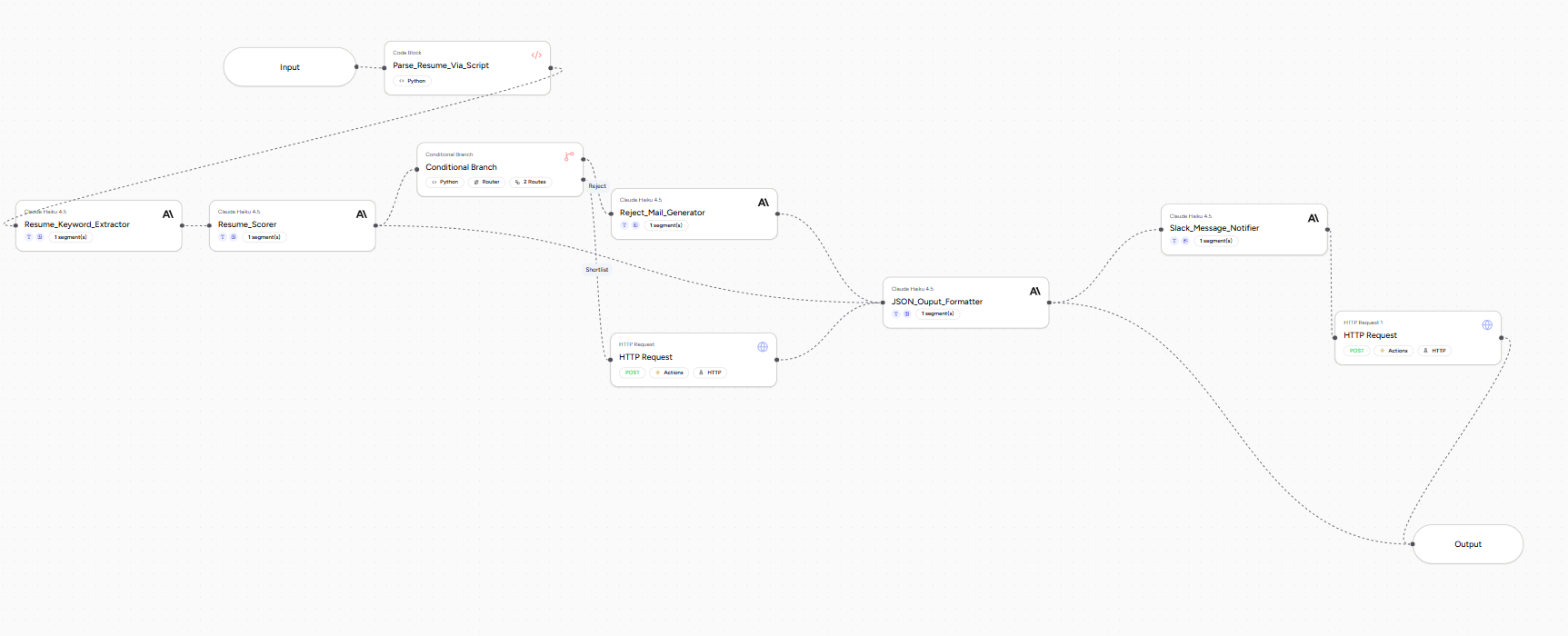Select the Slack_Message_Notifier node title
This screenshot has height=636, width=1568.
click(1214, 228)
